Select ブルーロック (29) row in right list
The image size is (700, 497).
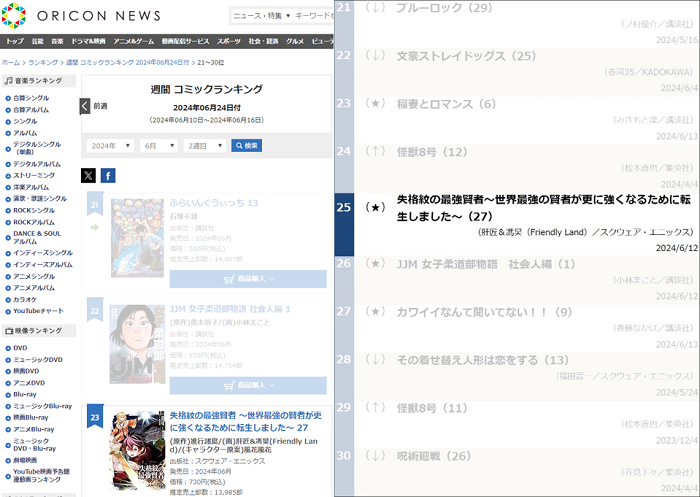(517, 24)
